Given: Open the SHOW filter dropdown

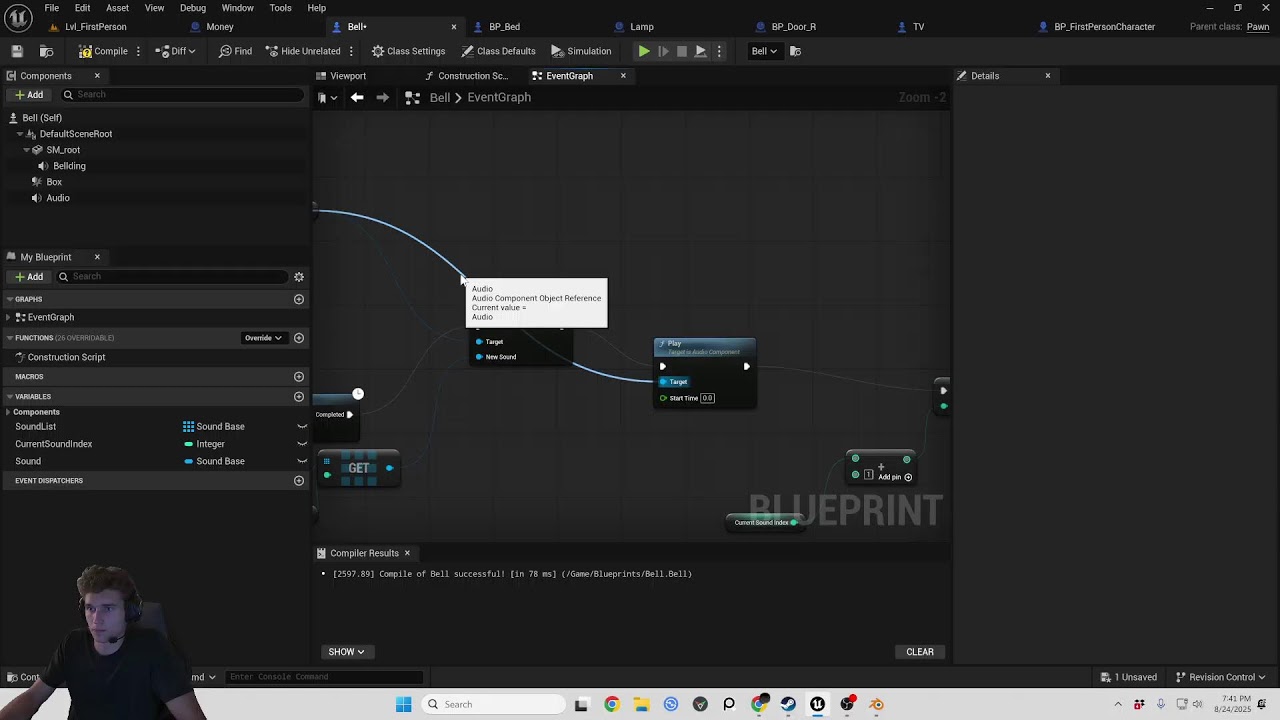Looking at the screenshot, I should (x=346, y=652).
